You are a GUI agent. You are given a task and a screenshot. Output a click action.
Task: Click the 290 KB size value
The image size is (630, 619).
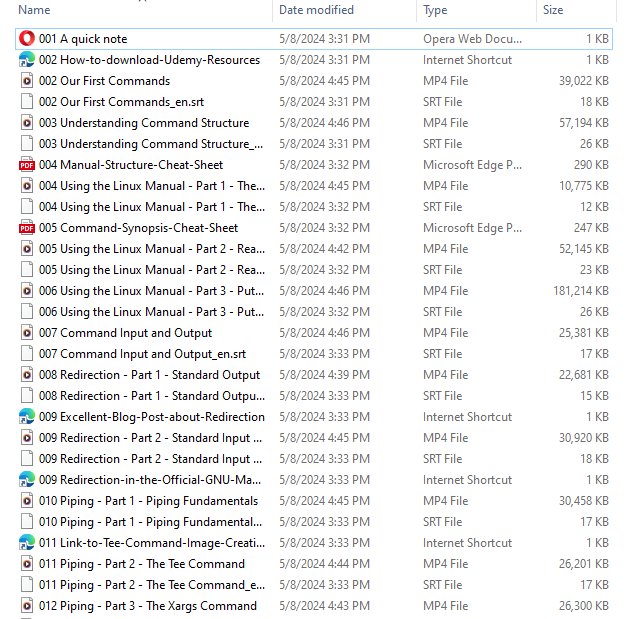click(591, 165)
